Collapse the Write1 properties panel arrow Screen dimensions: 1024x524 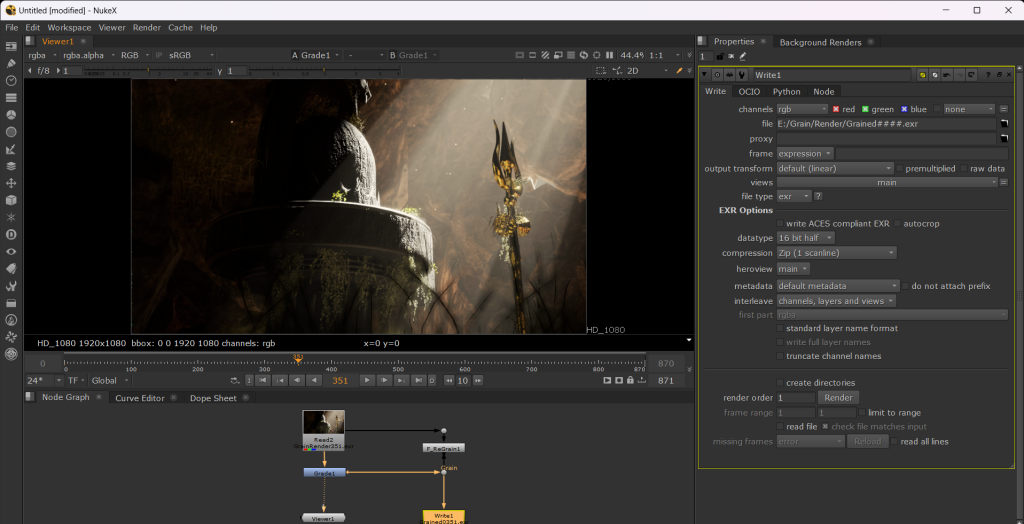(705, 75)
